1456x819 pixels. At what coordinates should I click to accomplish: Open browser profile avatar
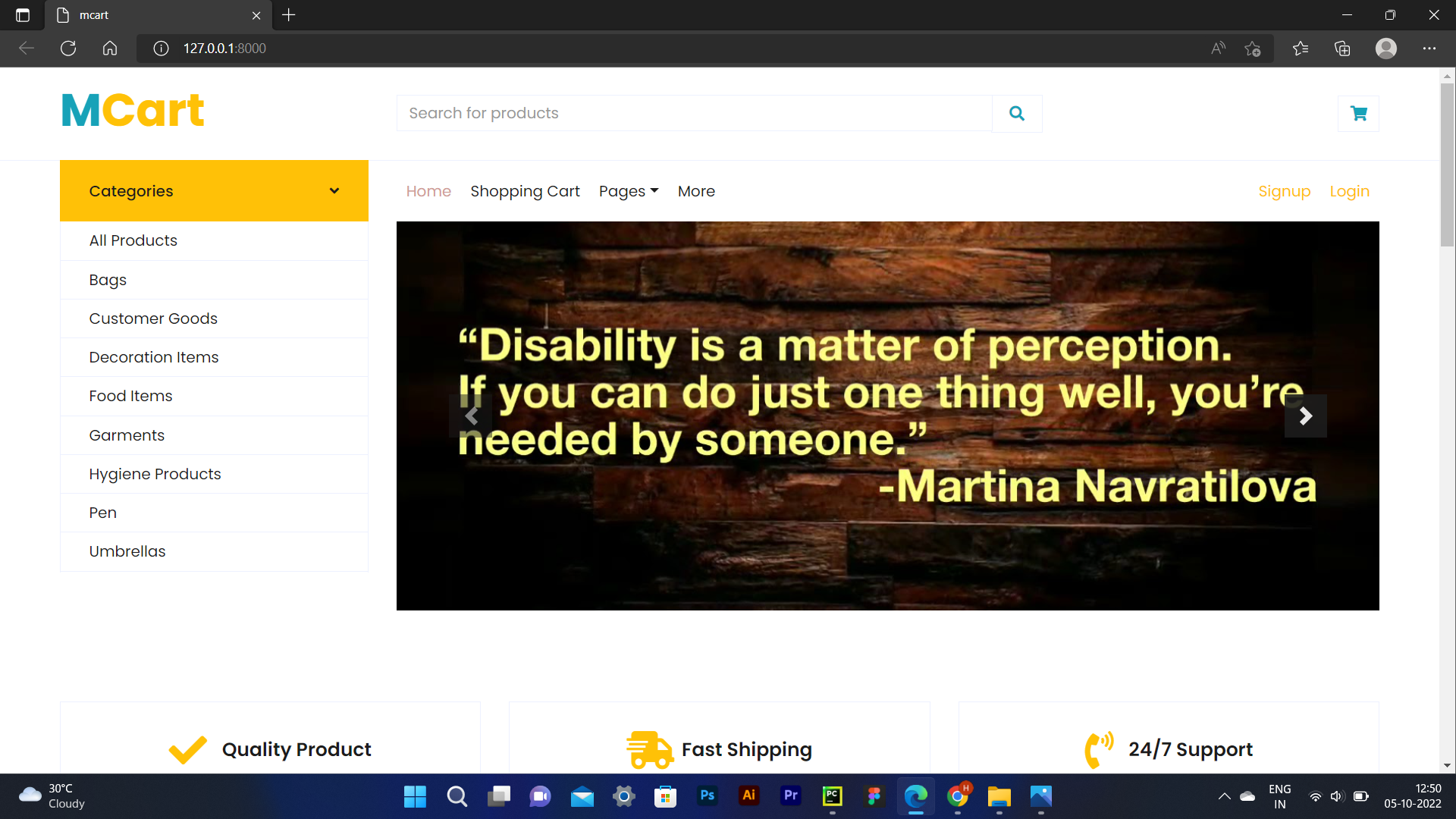coord(1385,49)
